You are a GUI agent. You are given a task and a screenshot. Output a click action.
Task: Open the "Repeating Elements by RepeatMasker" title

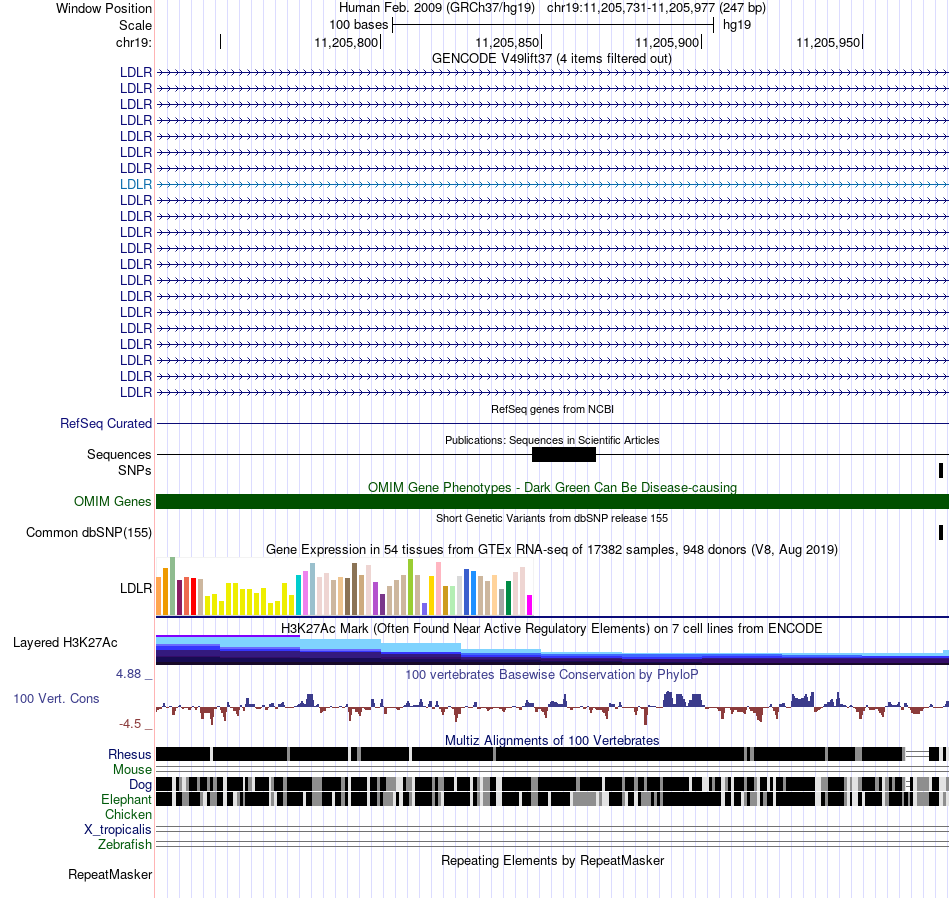coord(552,861)
